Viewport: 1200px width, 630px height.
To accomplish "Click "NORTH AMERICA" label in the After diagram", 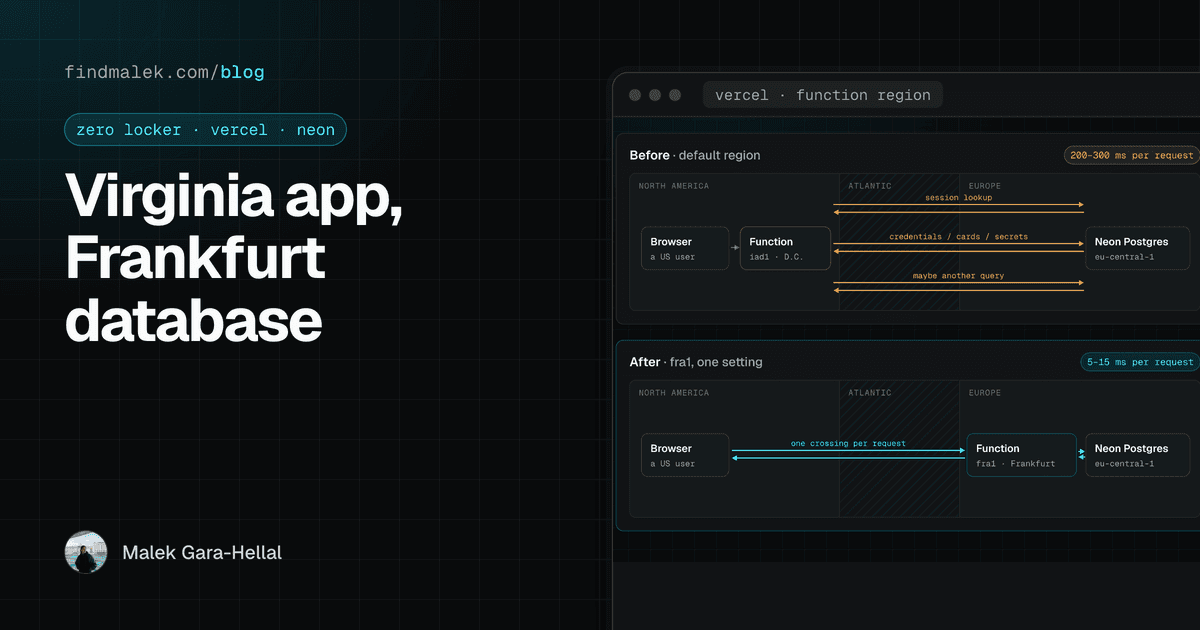I will [x=674, y=393].
